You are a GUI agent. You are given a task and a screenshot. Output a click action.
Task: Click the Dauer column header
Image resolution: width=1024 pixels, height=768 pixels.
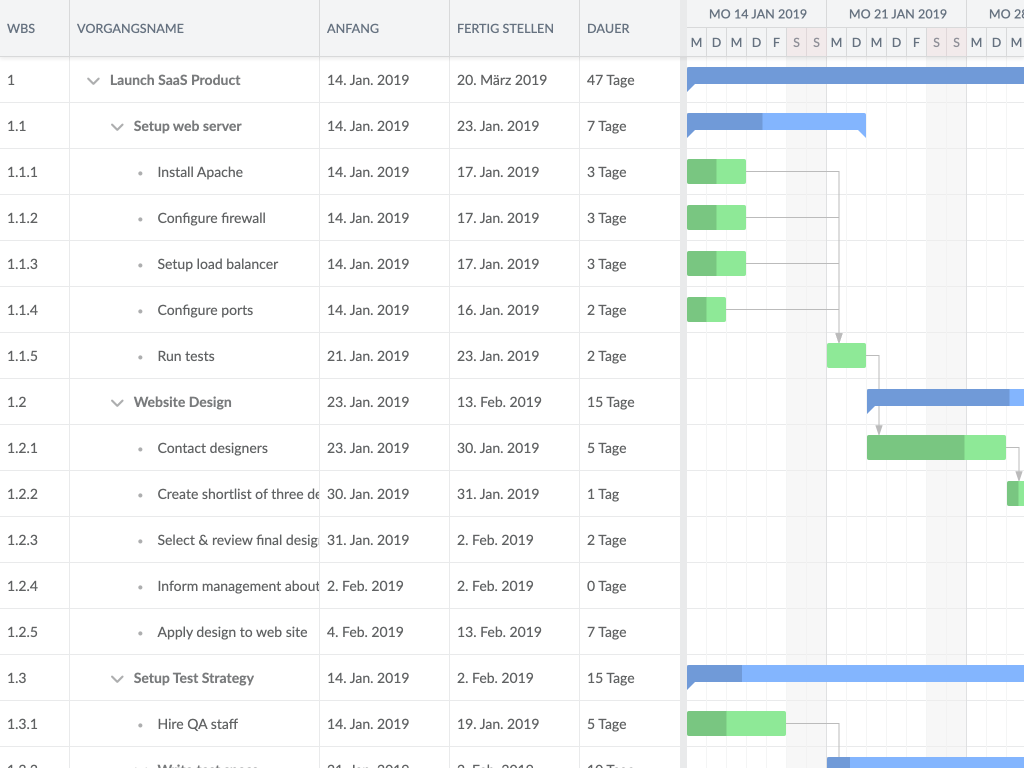(608, 28)
